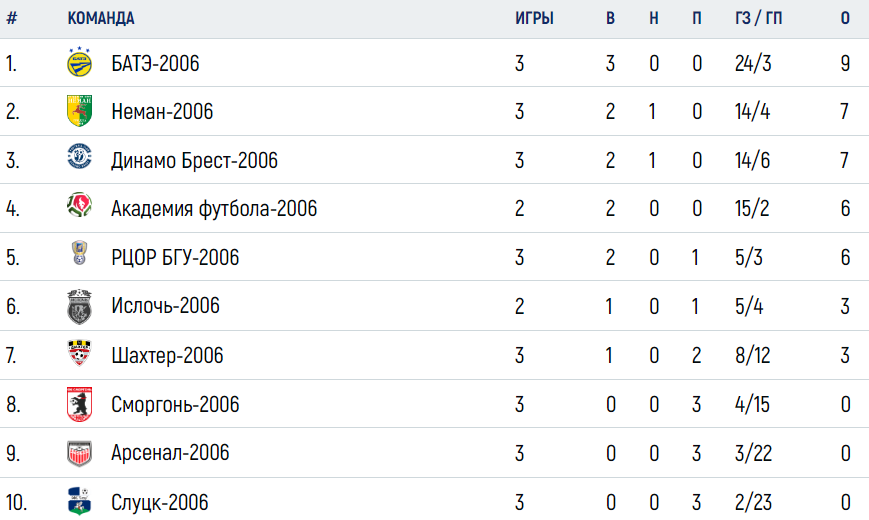Select the Слуцк-2006 team name

point(160,502)
